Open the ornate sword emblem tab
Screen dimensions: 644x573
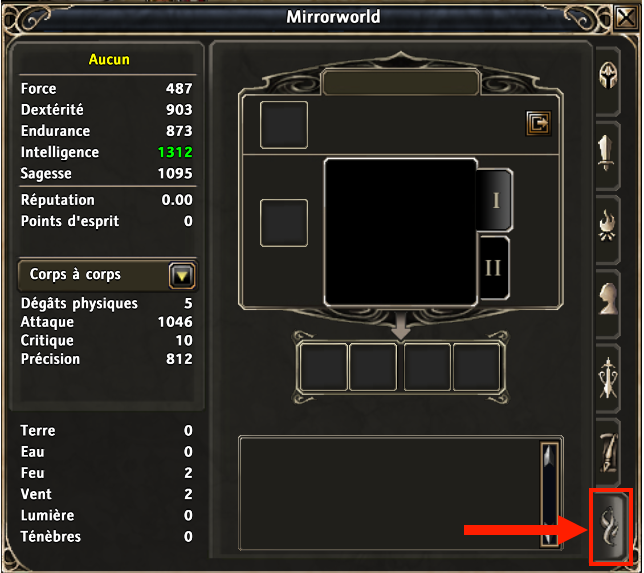tap(608, 378)
